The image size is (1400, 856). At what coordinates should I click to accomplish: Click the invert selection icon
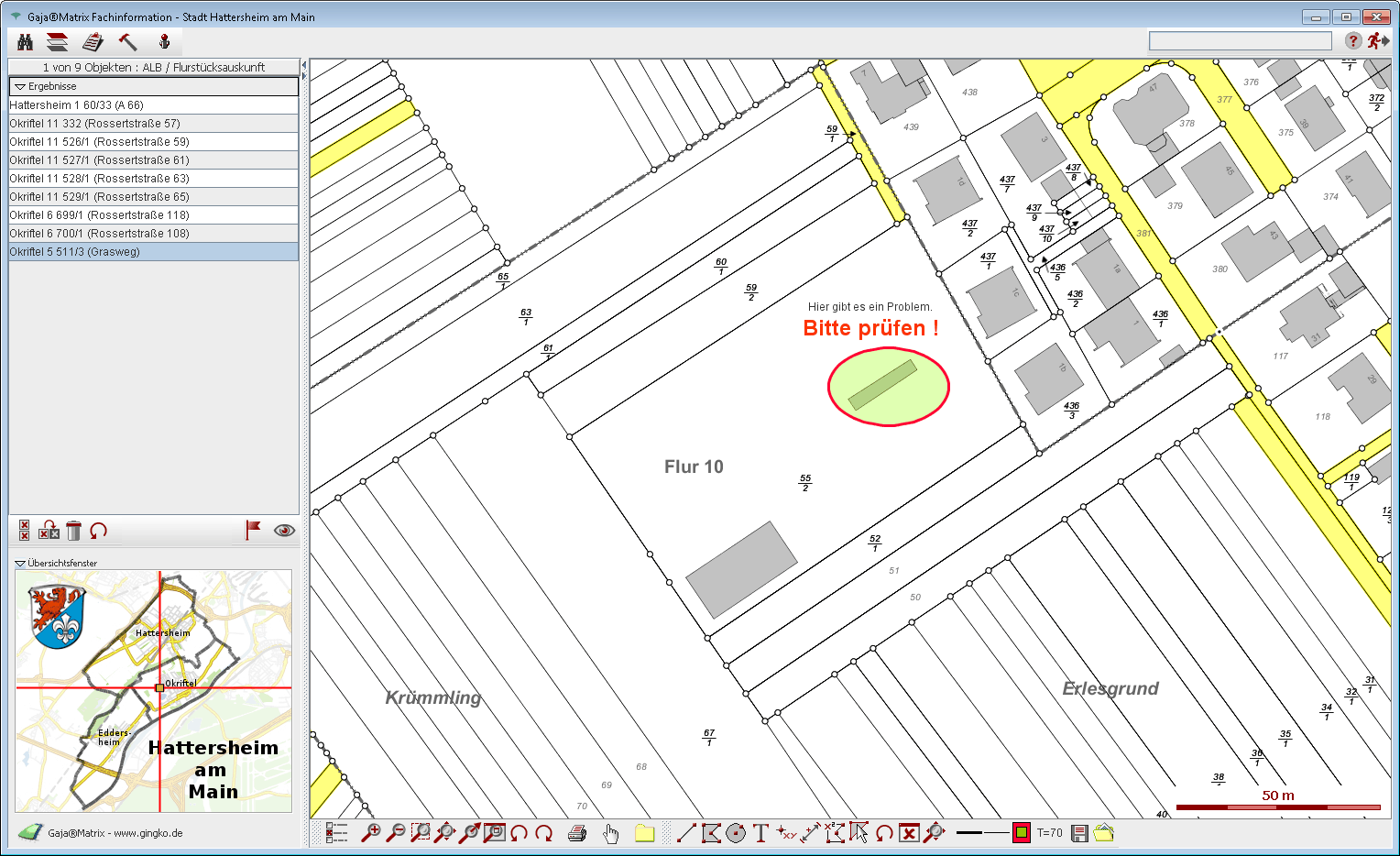point(49,531)
